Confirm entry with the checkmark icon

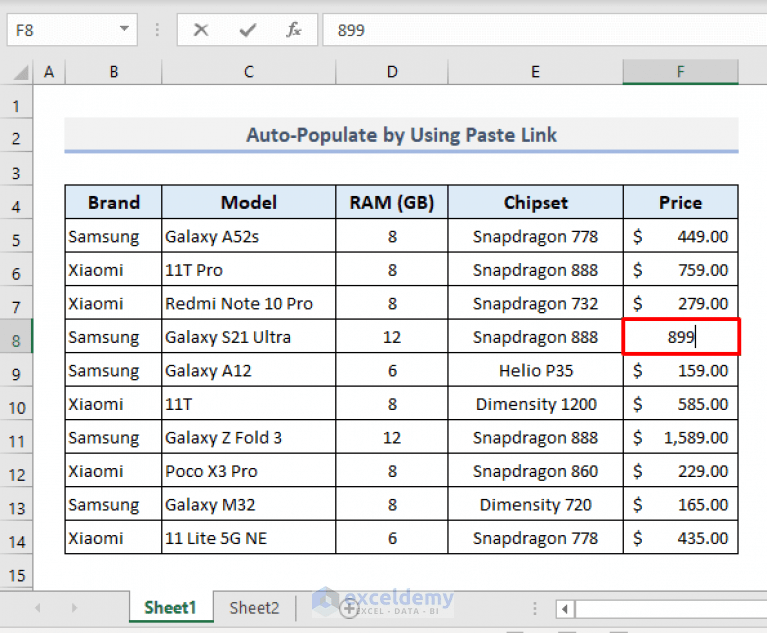click(x=248, y=30)
